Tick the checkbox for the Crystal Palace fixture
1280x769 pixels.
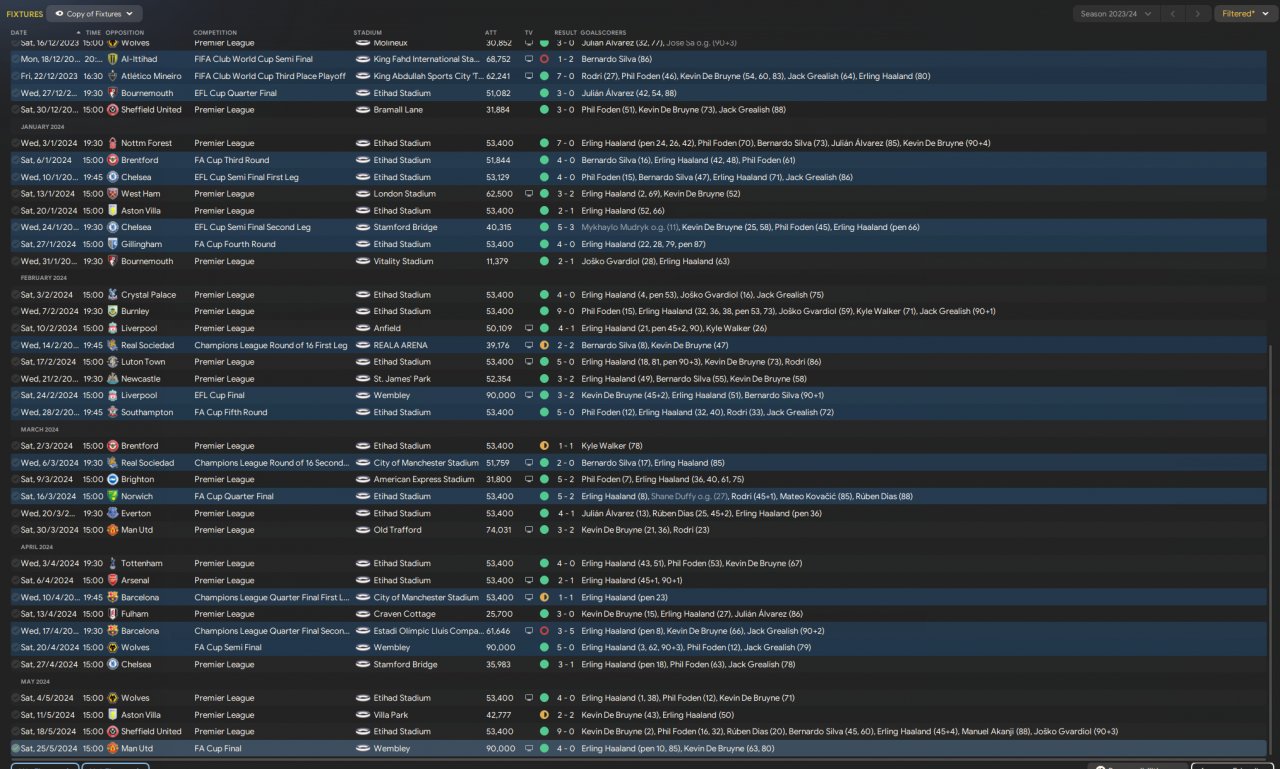tap(16, 295)
